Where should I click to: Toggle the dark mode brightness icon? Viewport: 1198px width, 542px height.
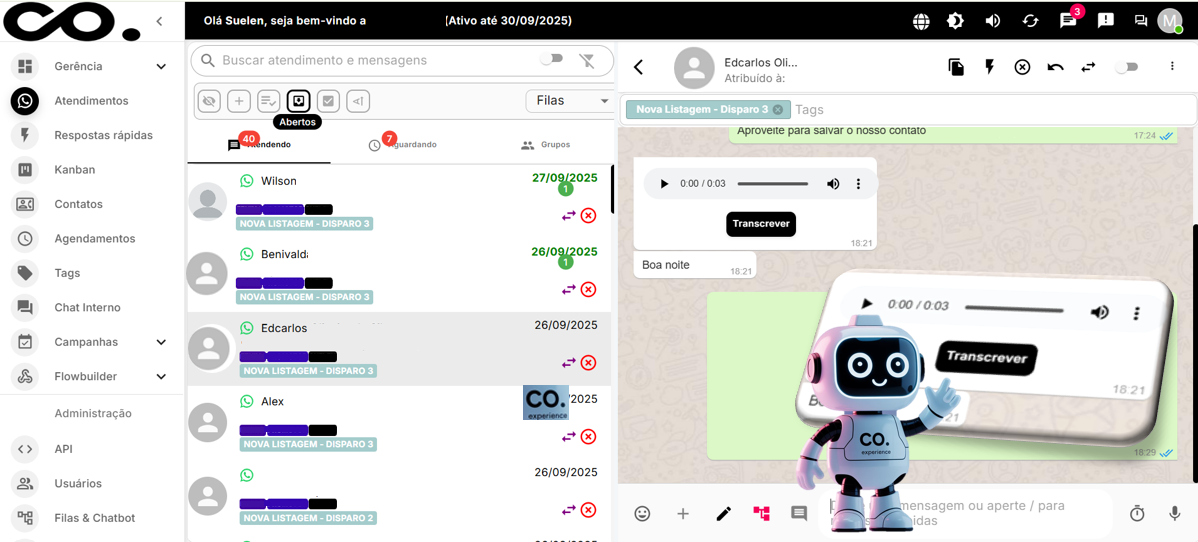[x=956, y=21]
